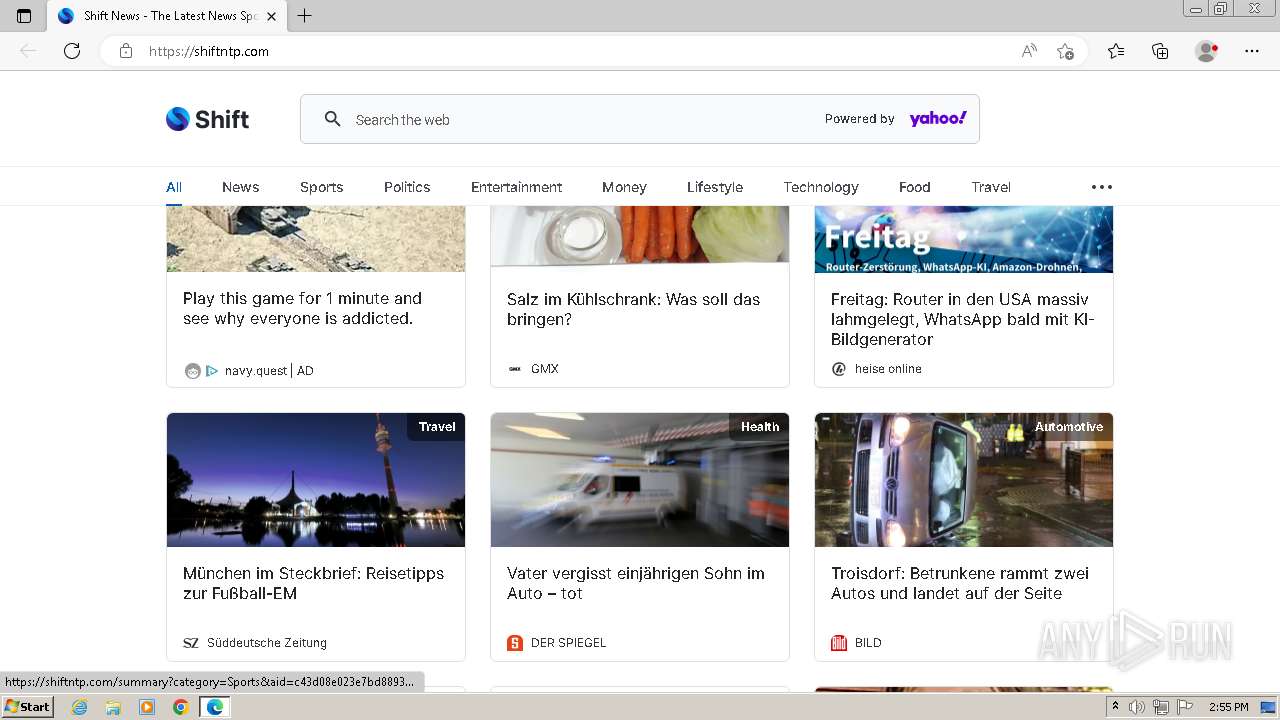Open overturned car Automotive thumbnail
This screenshot has width=1280, height=720.
(964, 480)
